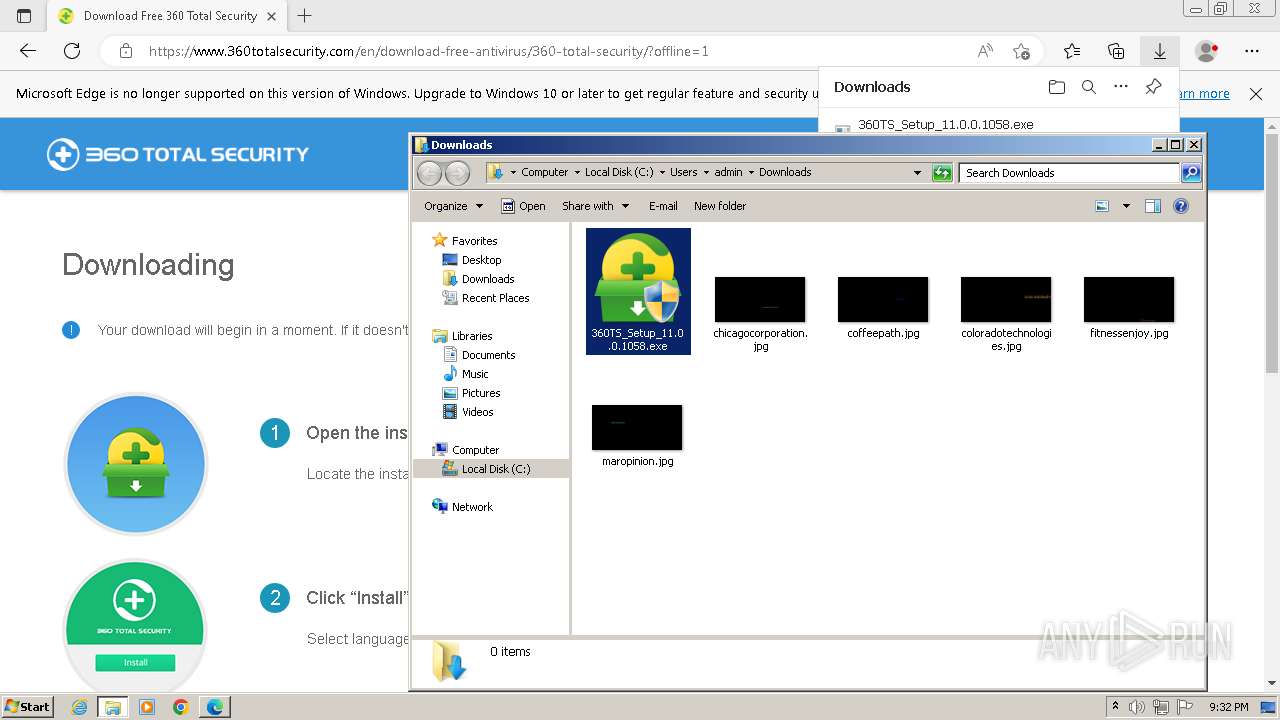Open Videos library
This screenshot has width=1280, height=720.
pos(468,412)
